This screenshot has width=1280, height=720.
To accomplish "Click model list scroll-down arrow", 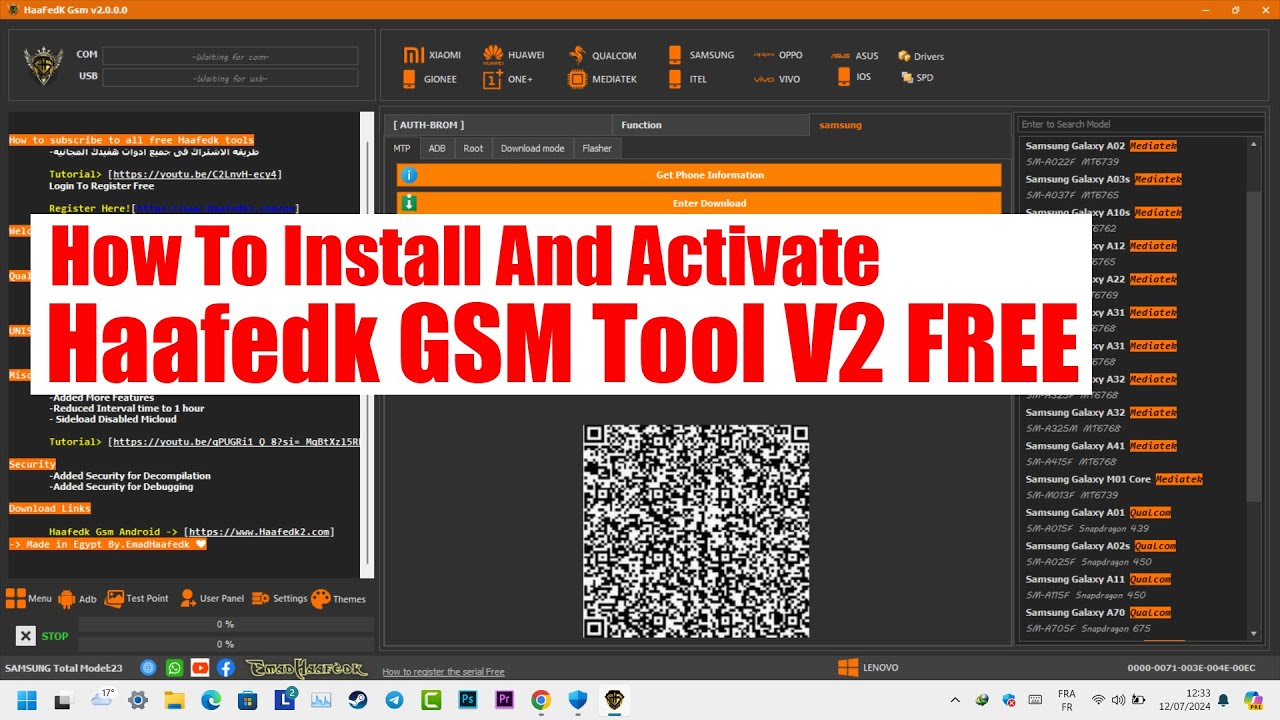I will [x=1254, y=633].
